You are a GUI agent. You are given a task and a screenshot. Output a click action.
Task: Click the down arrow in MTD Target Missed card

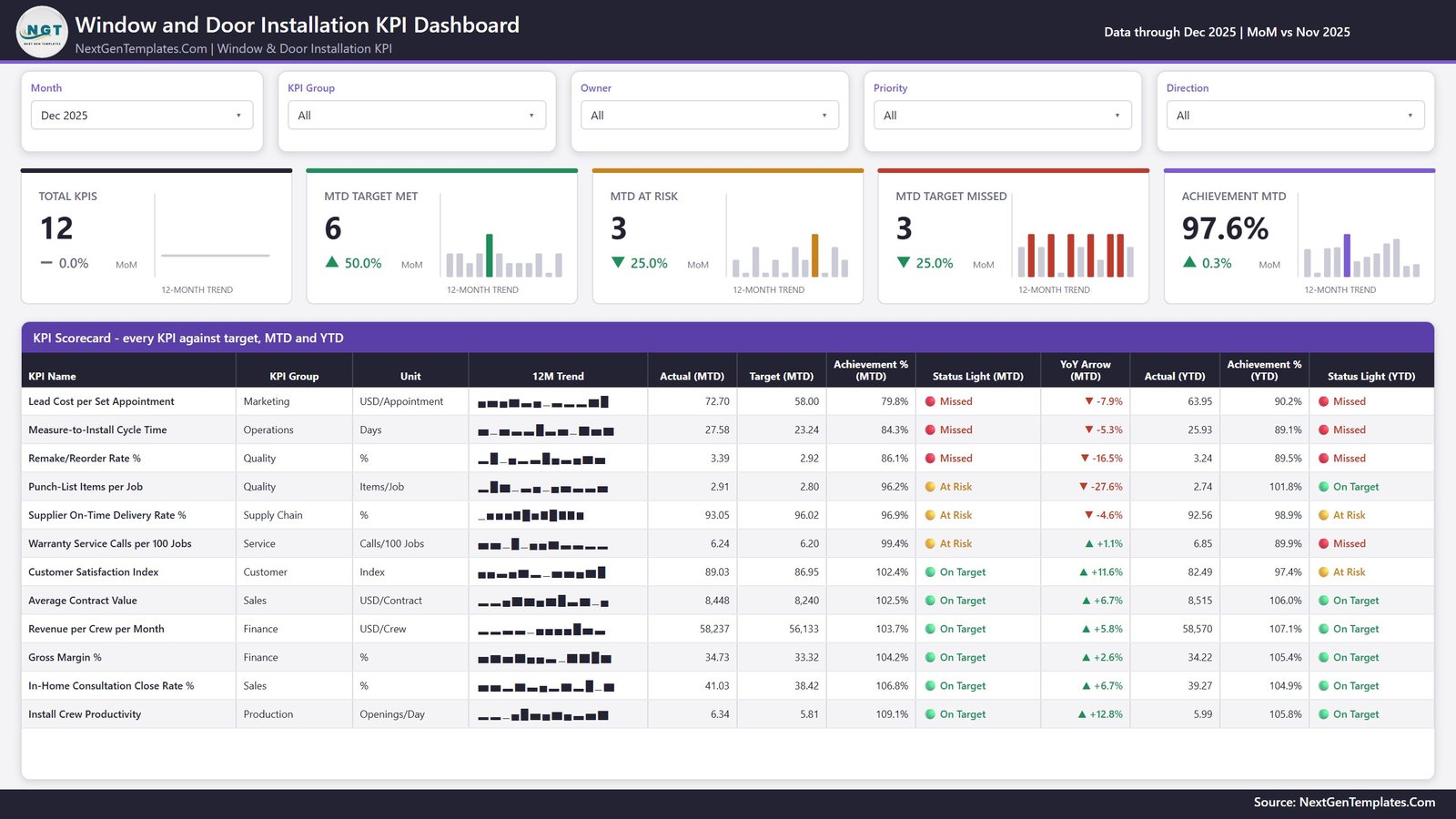(x=904, y=262)
